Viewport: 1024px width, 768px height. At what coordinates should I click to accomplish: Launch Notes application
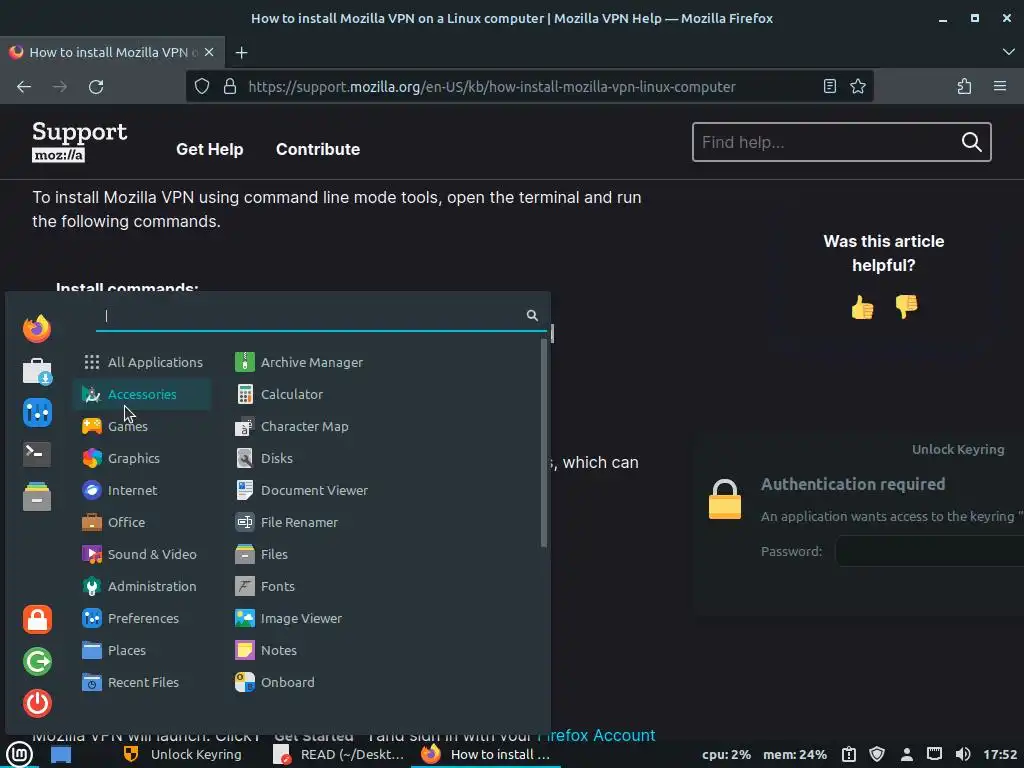[x=266, y=650]
